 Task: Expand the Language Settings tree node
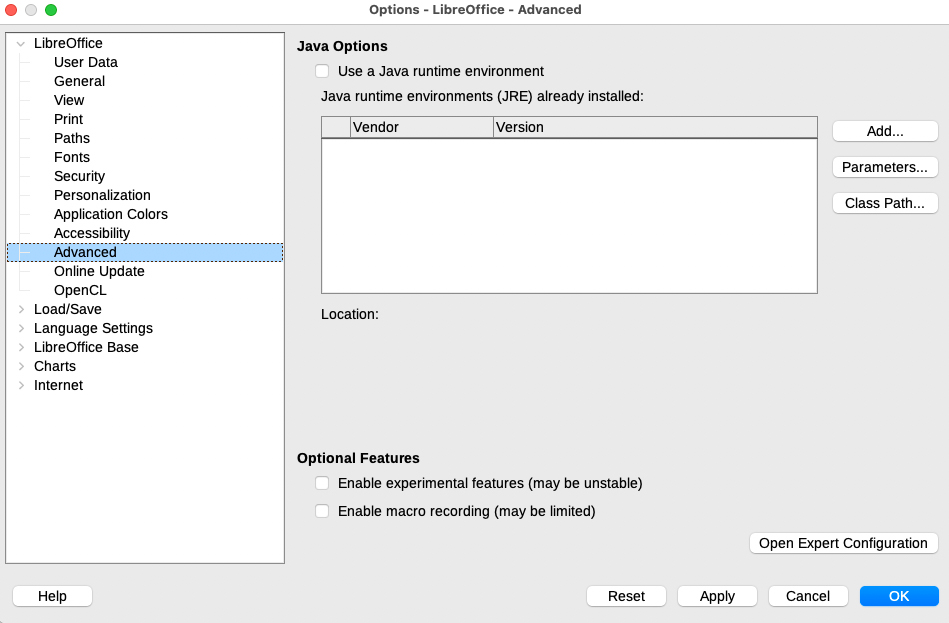pos(21,328)
